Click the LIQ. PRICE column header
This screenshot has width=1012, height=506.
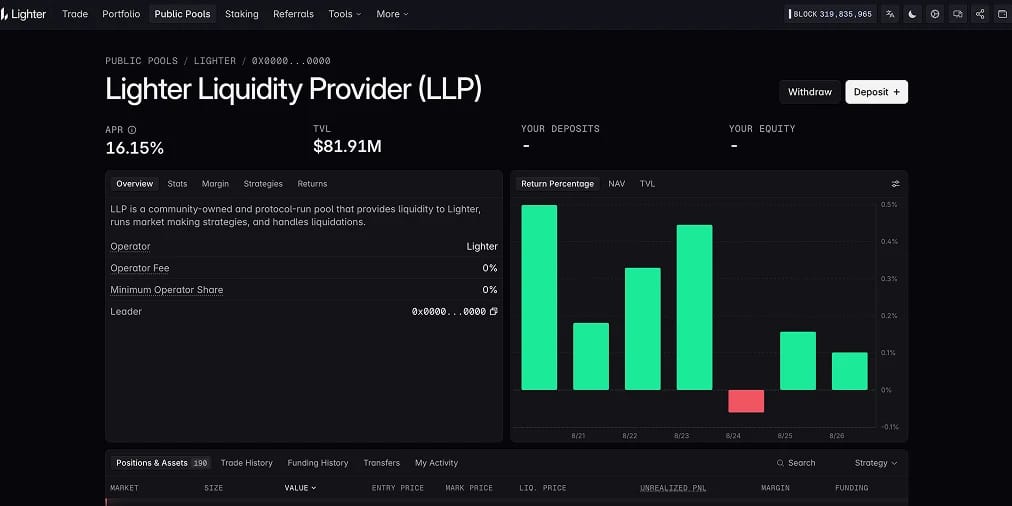543,488
